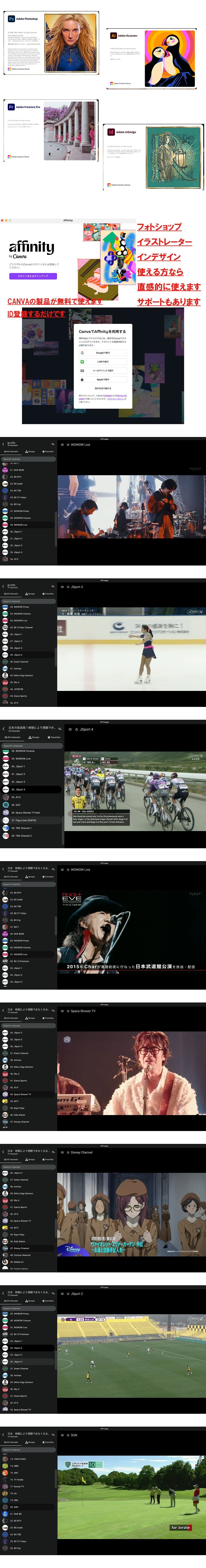The image size is (206, 1568).
Task: Open hamburger menu beside JSport 2 title
Action: tap(62, 1293)
